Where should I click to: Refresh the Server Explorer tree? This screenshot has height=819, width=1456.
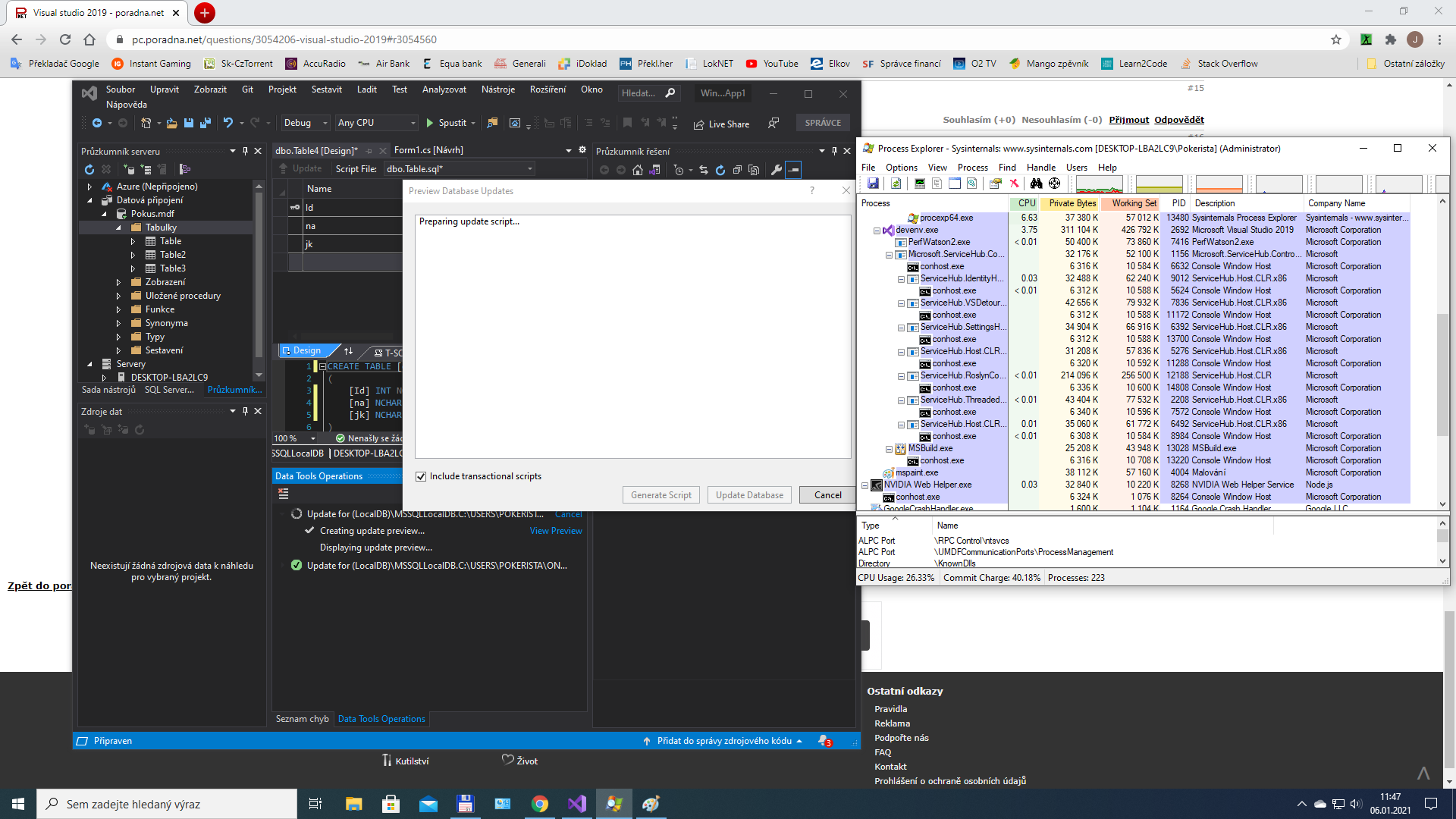click(89, 169)
